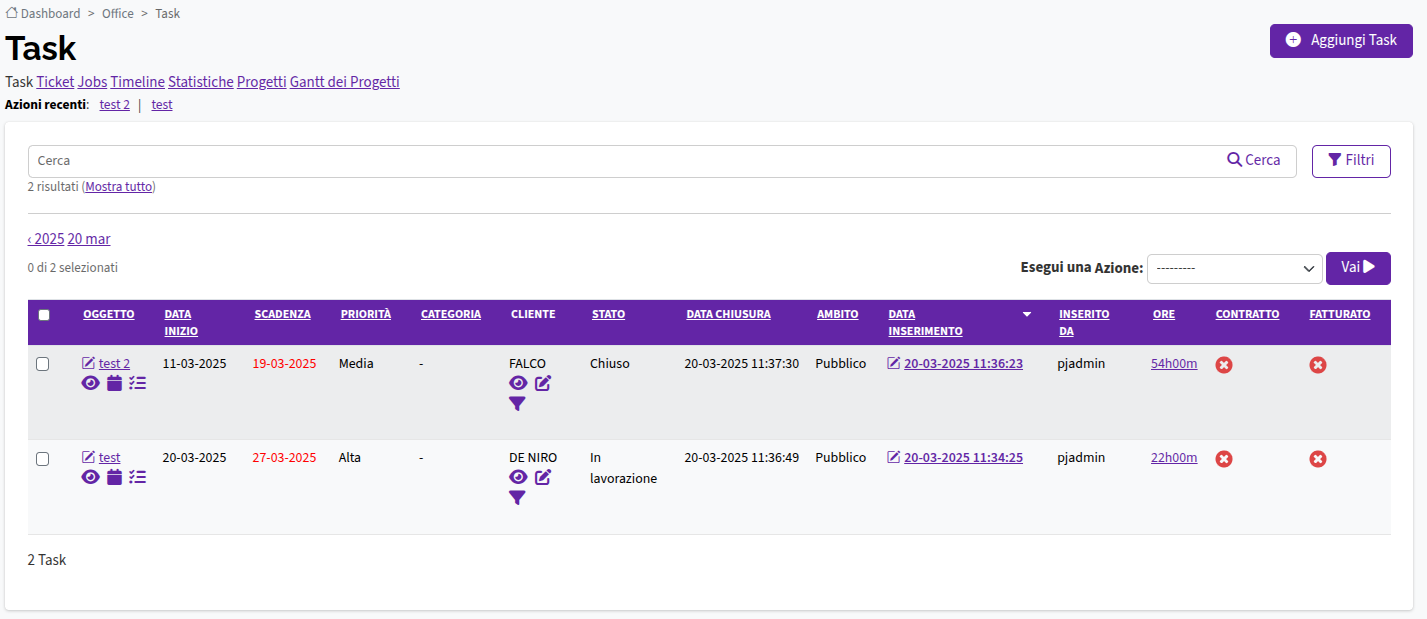Click the checklist icon for the Alta priority task
The width and height of the screenshot is (1427, 619).
click(x=138, y=477)
